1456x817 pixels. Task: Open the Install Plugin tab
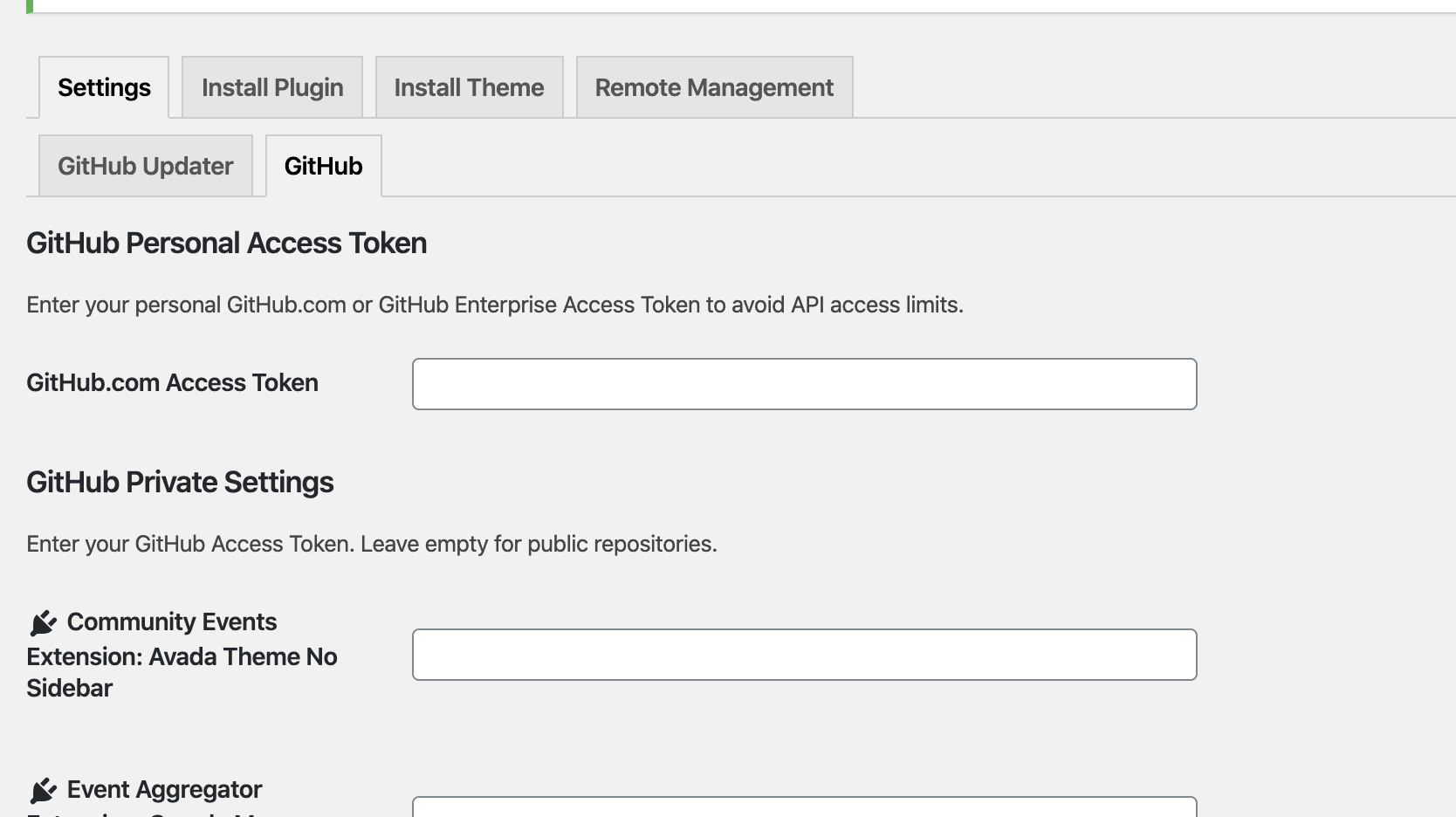coord(272,87)
